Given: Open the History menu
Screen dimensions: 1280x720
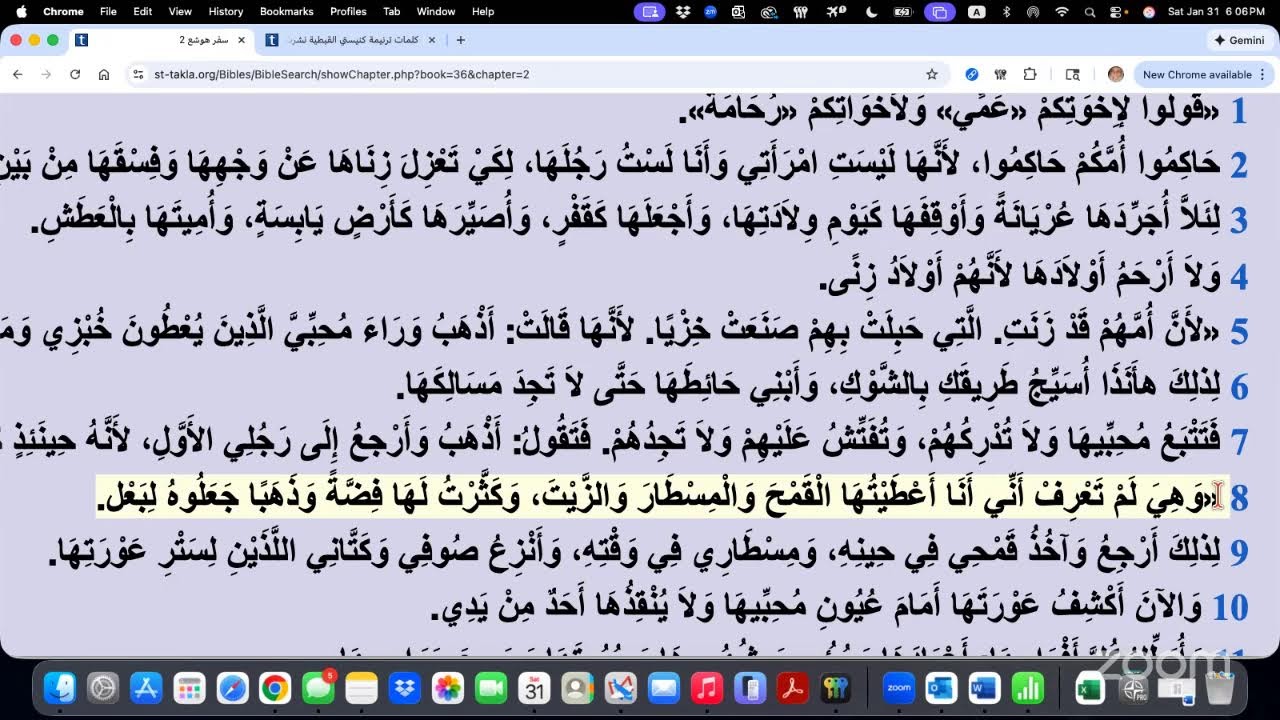Looking at the screenshot, I should 225,11.
